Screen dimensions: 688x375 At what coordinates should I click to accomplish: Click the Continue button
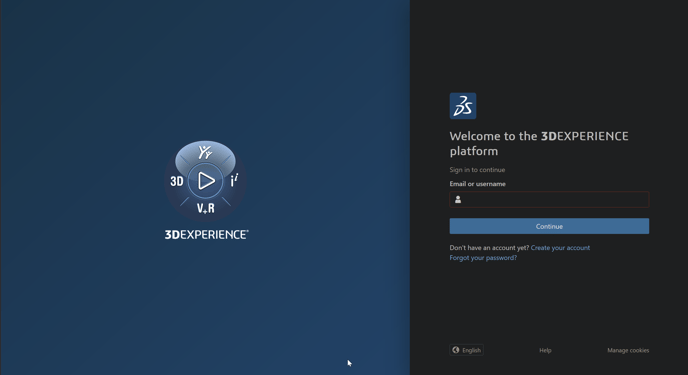549,226
